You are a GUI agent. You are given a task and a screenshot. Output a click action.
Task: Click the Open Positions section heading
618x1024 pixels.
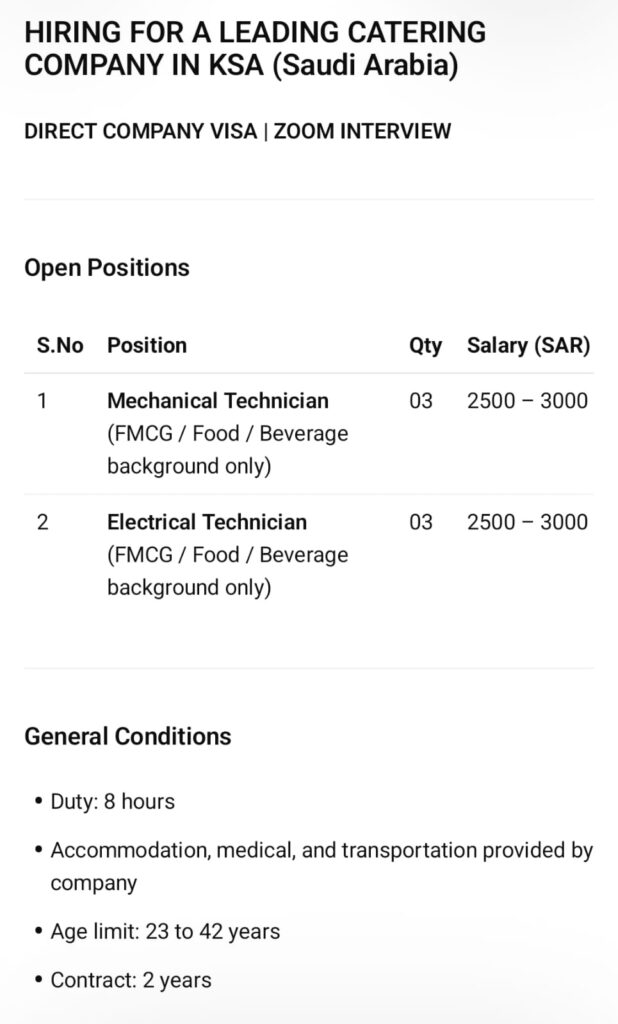(107, 268)
